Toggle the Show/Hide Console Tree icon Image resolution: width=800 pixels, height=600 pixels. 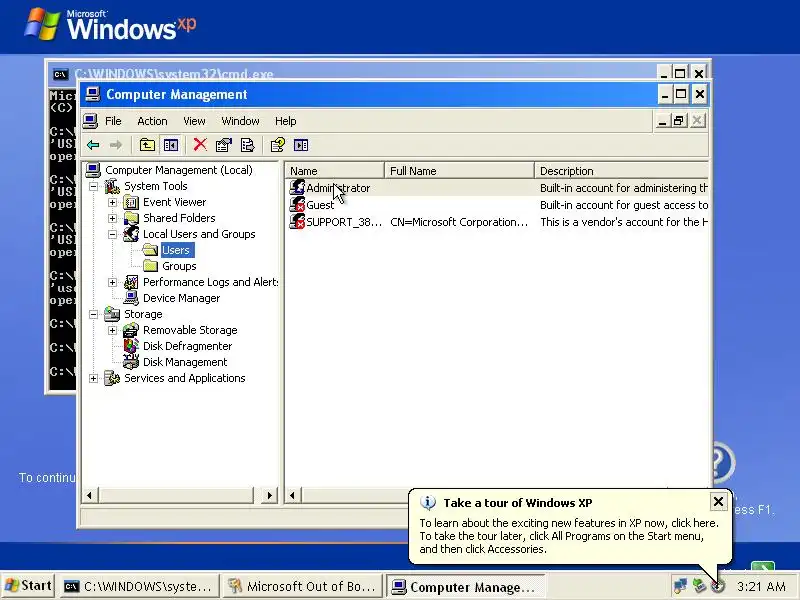pos(171,145)
